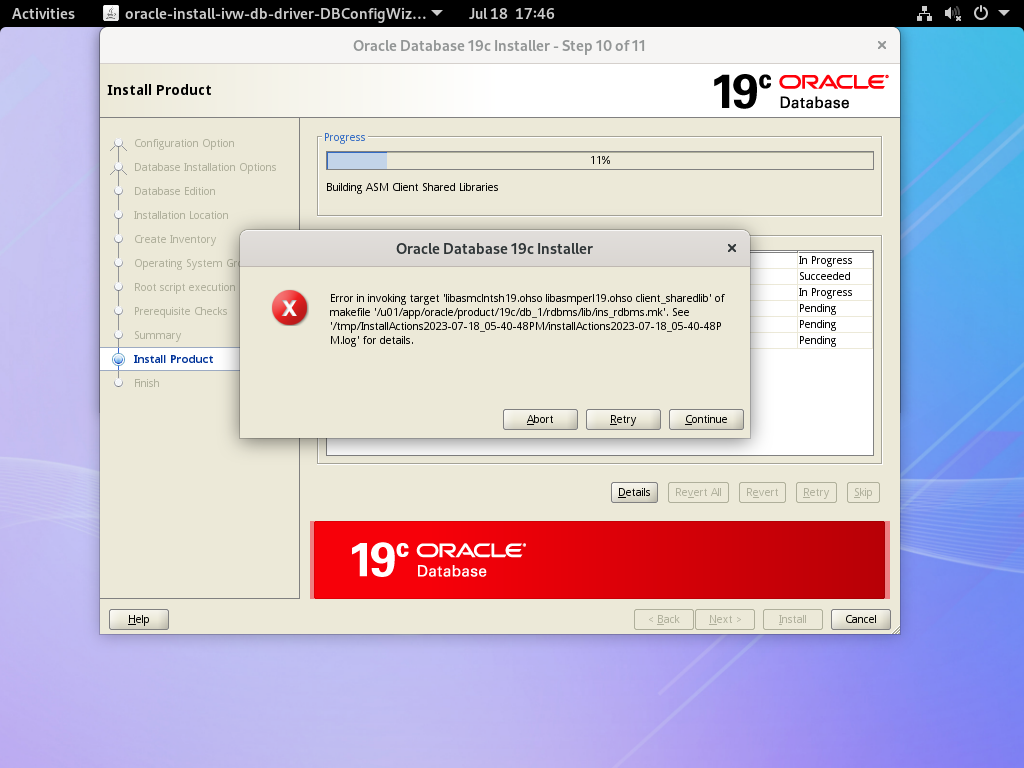1024x768 pixels.
Task: Click the 11% progress bar
Action: click(x=600, y=161)
